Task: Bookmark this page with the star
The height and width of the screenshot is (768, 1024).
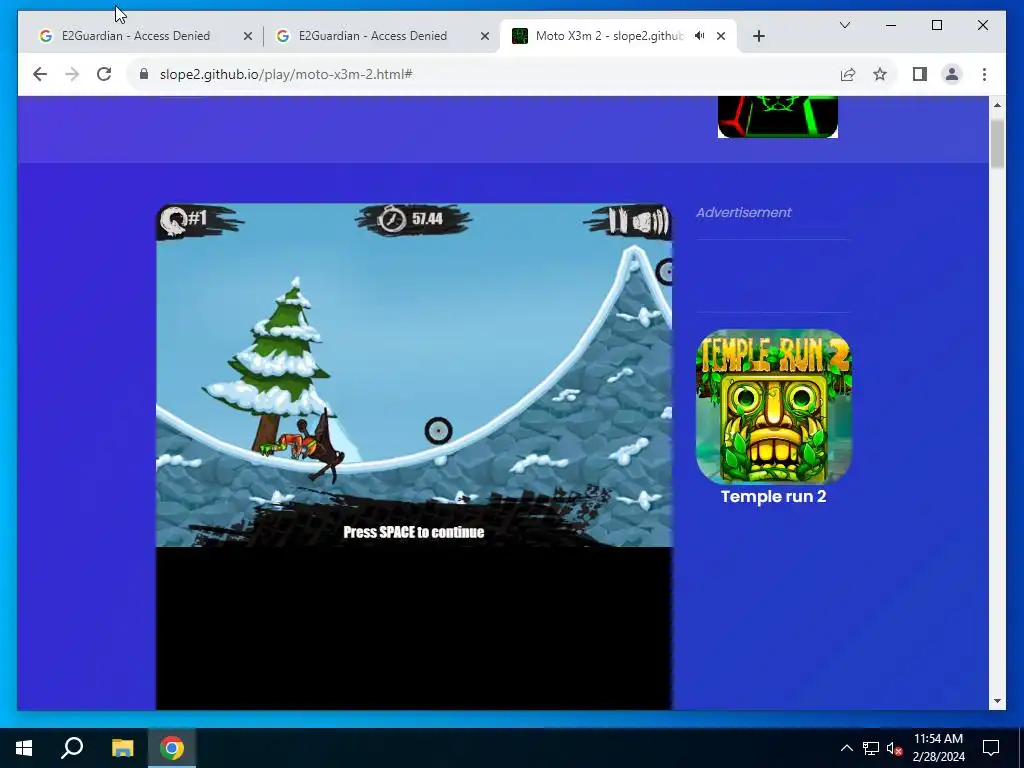Action: 880,74
